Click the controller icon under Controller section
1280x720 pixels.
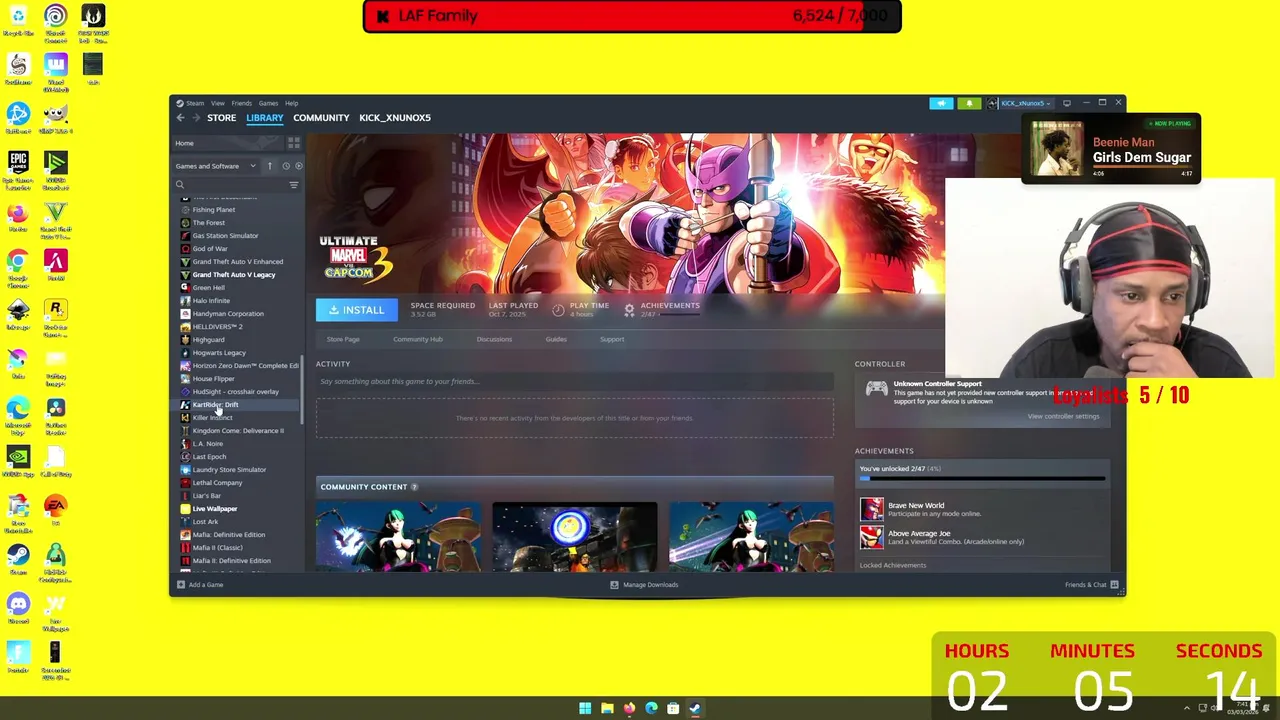(x=876, y=389)
